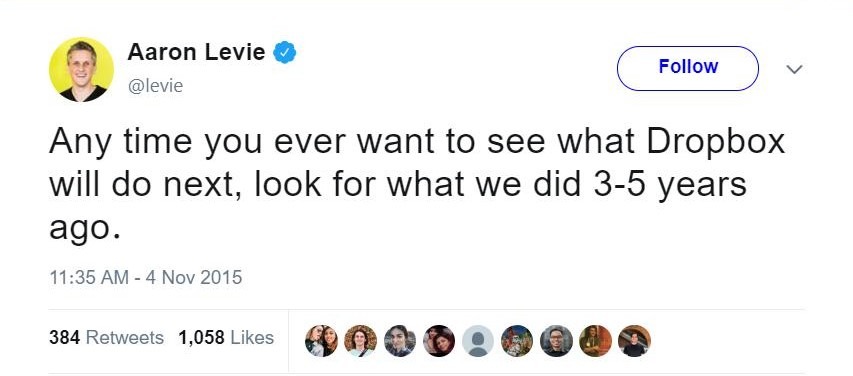Follow Aaron Levie using the Follow button
This screenshot has height=376, width=853.
coord(688,68)
